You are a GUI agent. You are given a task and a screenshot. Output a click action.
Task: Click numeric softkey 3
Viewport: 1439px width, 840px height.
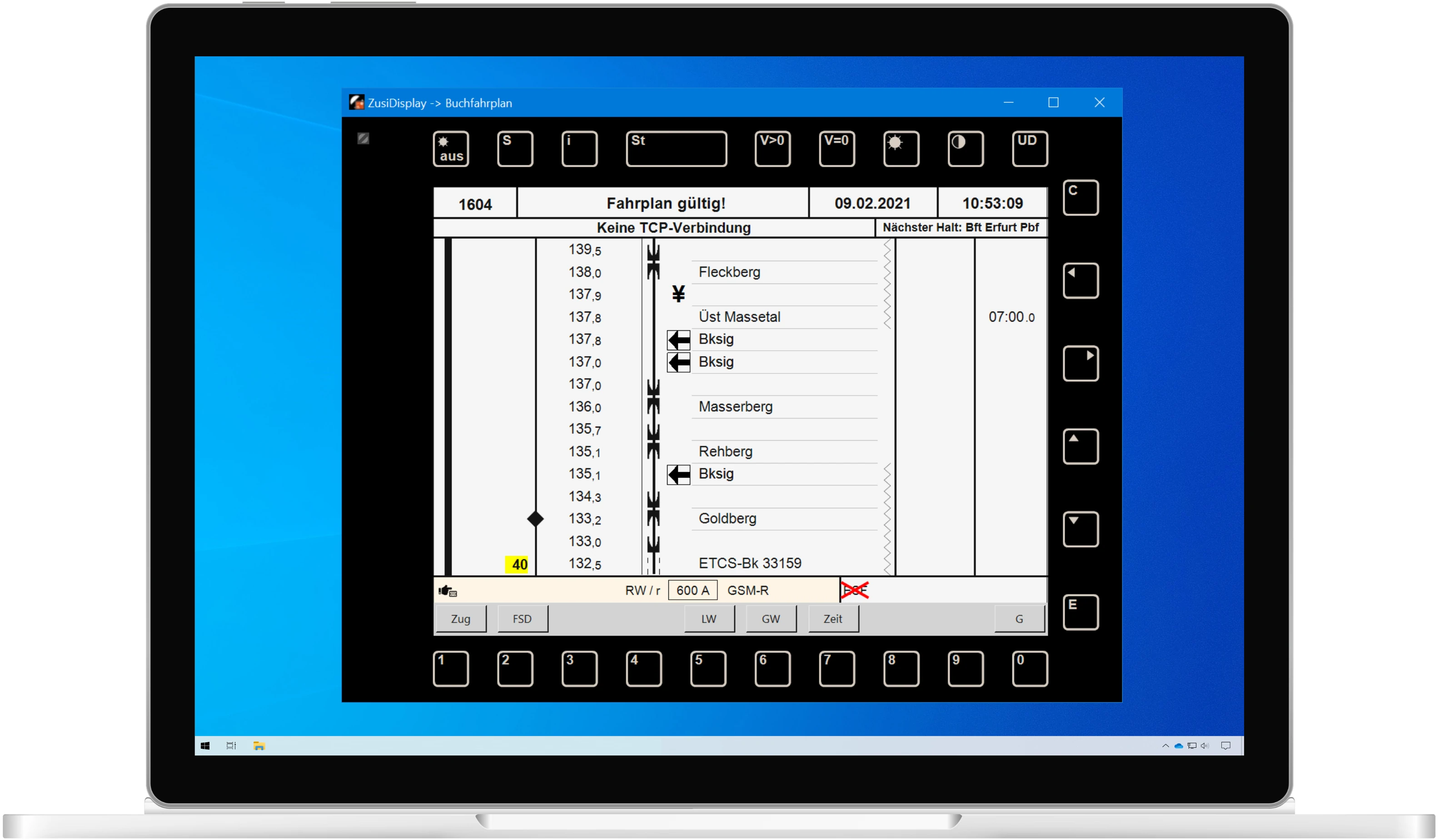[x=579, y=668]
